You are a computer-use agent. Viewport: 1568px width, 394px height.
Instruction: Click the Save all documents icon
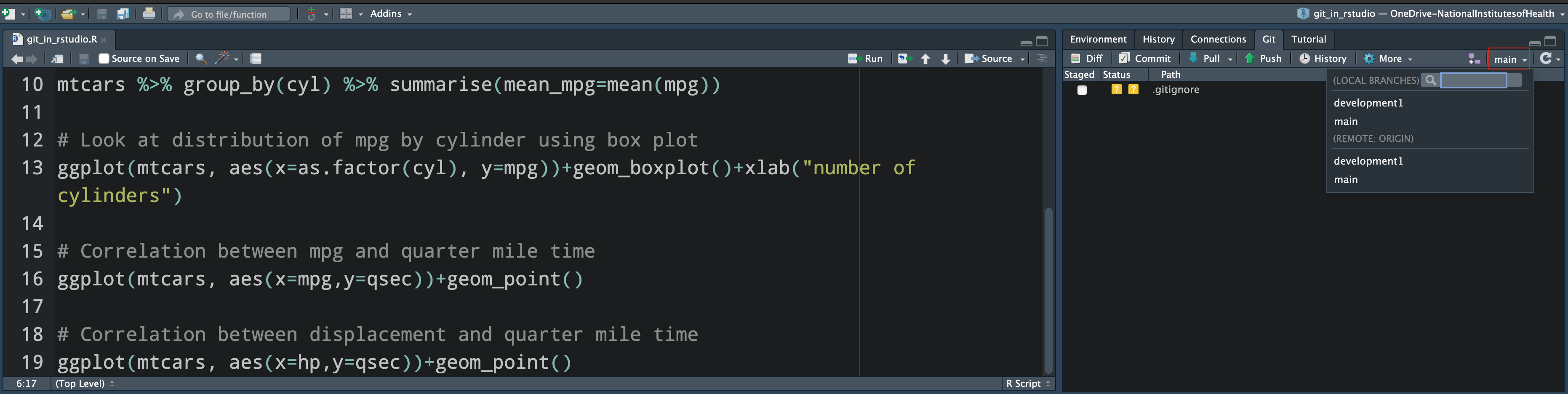pos(123,13)
